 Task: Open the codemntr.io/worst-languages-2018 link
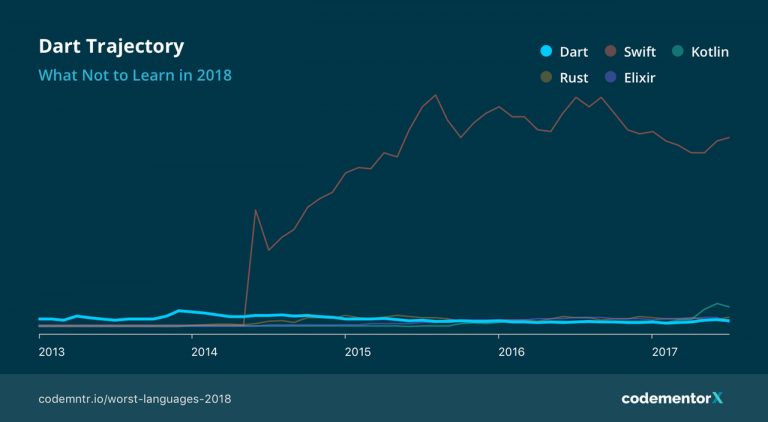coord(135,399)
